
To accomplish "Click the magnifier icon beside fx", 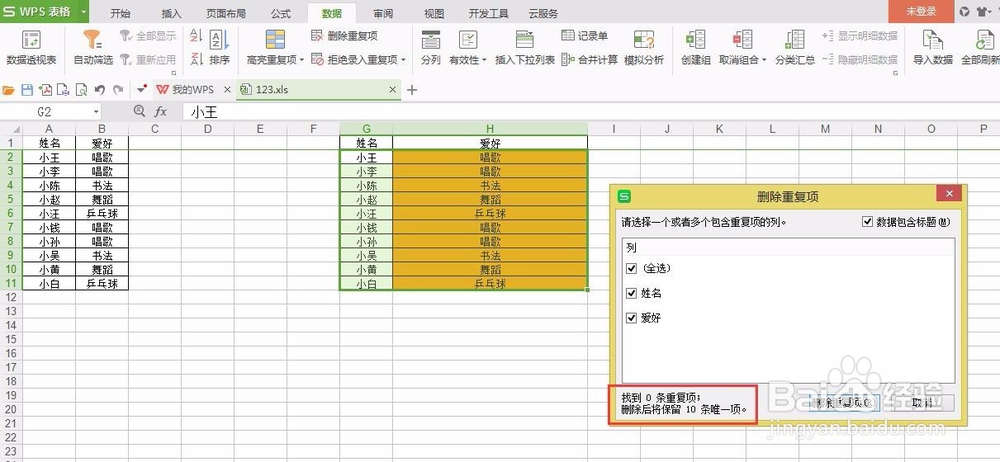I will (139, 112).
